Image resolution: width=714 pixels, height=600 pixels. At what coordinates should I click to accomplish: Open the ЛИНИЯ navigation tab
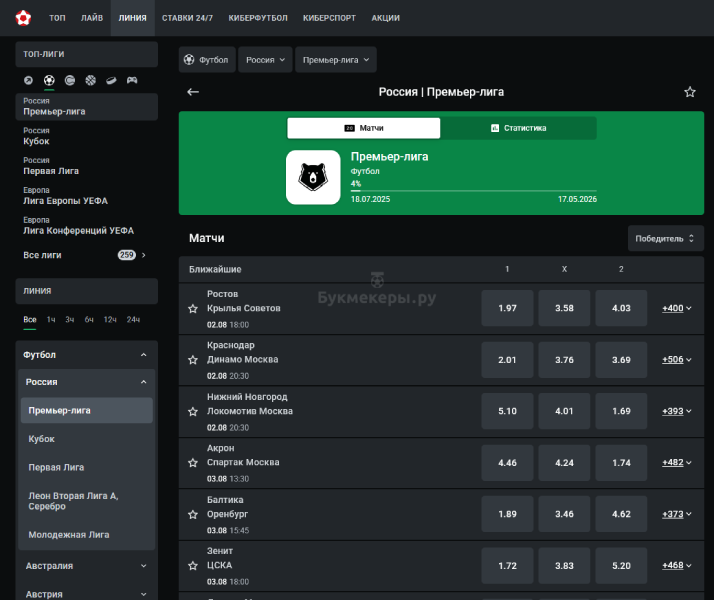tap(133, 18)
